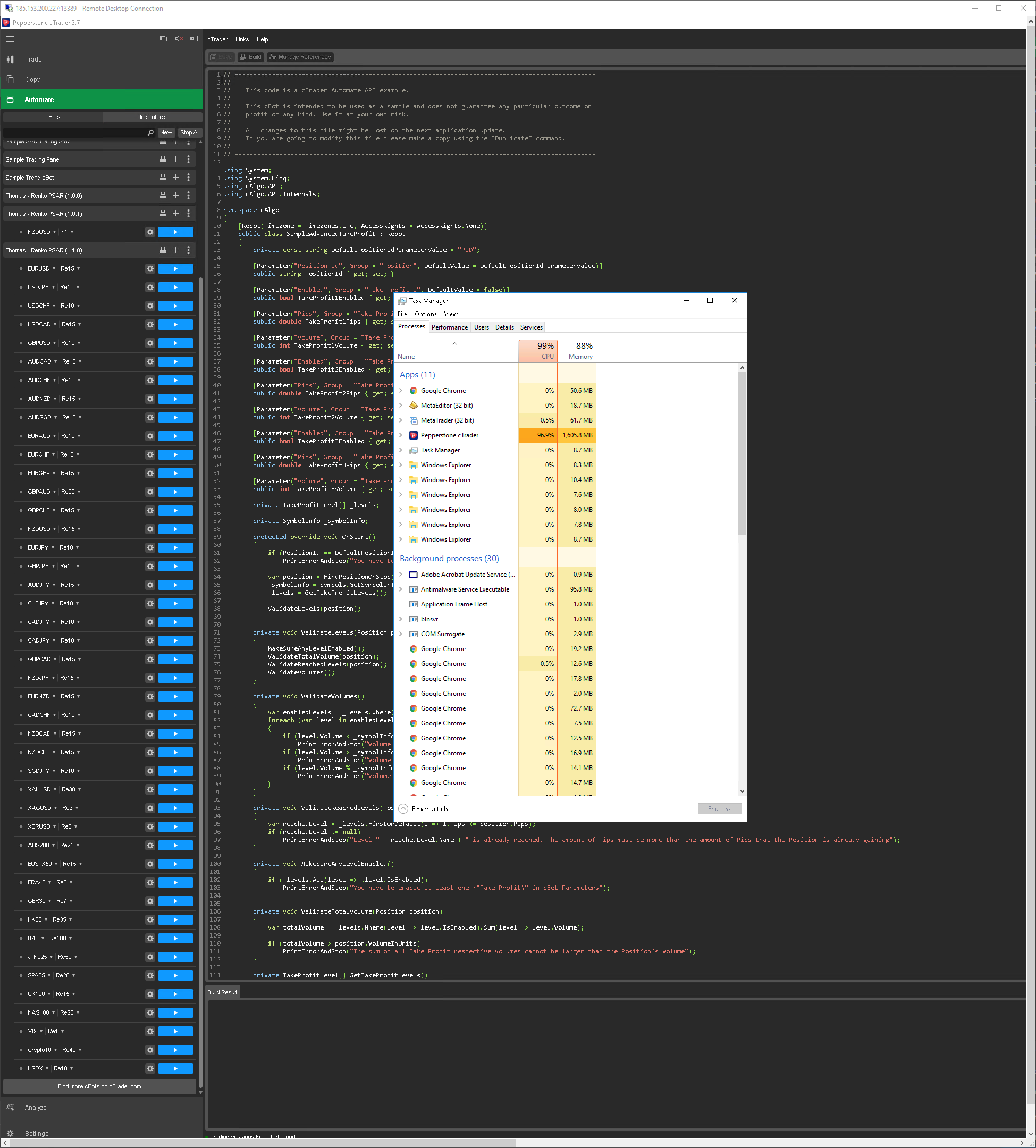Open Details tab in Task Manager
The width and height of the screenshot is (1036, 1148).
coord(504,327)
